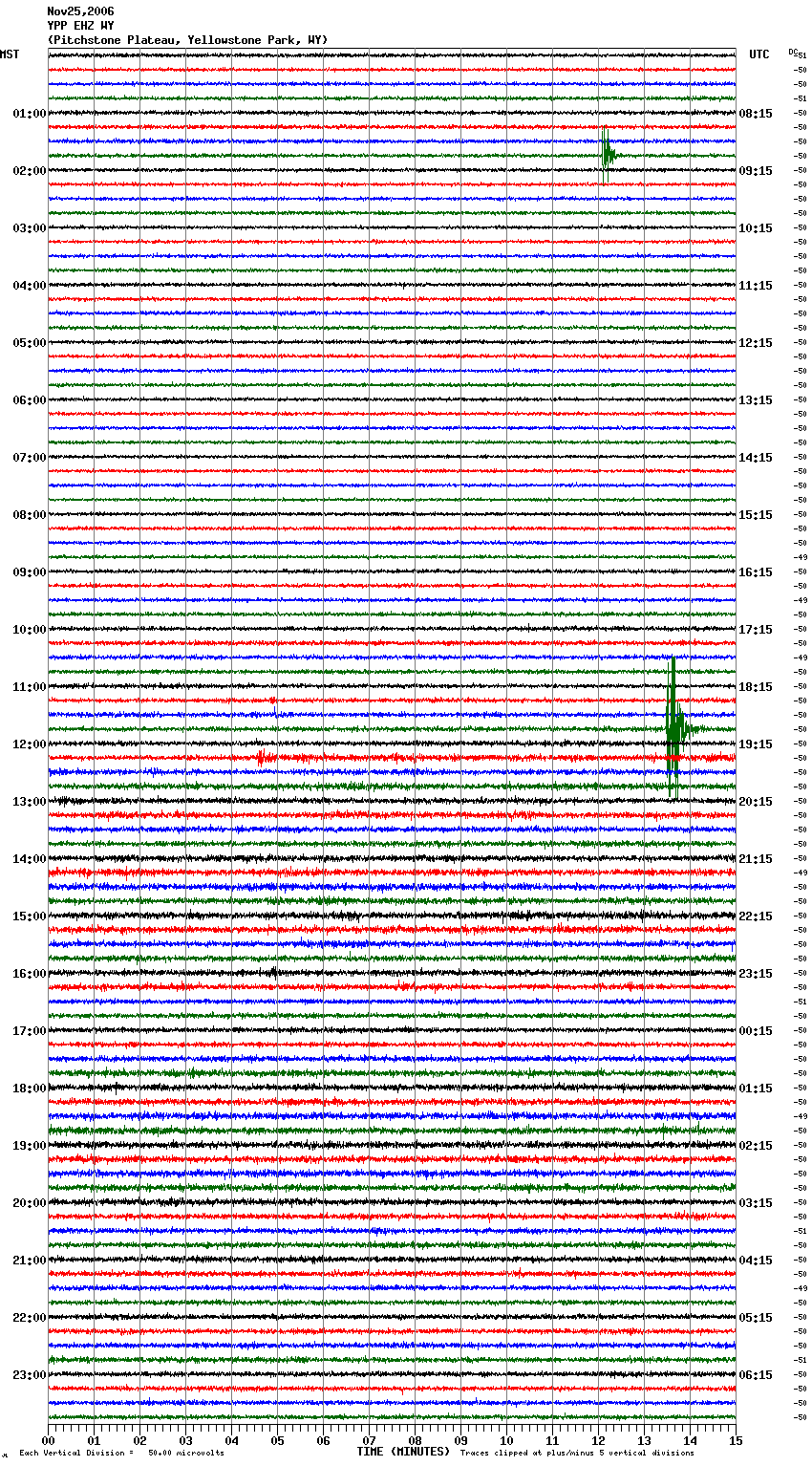812x1466 pixels.
Task: Select the 07:00 MST row label
Action: coord(30,458)
